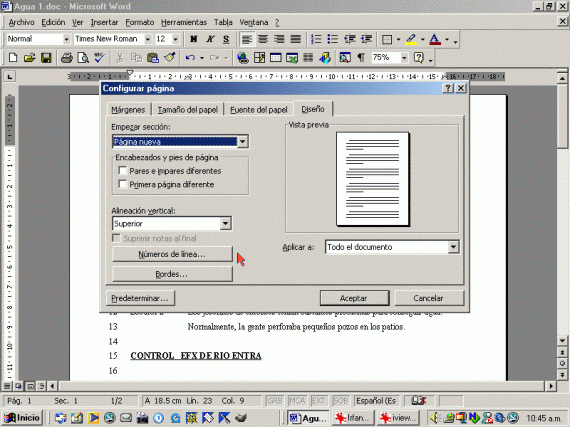Screen dimensions: 570x427
Task: Open the 75% zoom dropdown
Action: point(404,58)
